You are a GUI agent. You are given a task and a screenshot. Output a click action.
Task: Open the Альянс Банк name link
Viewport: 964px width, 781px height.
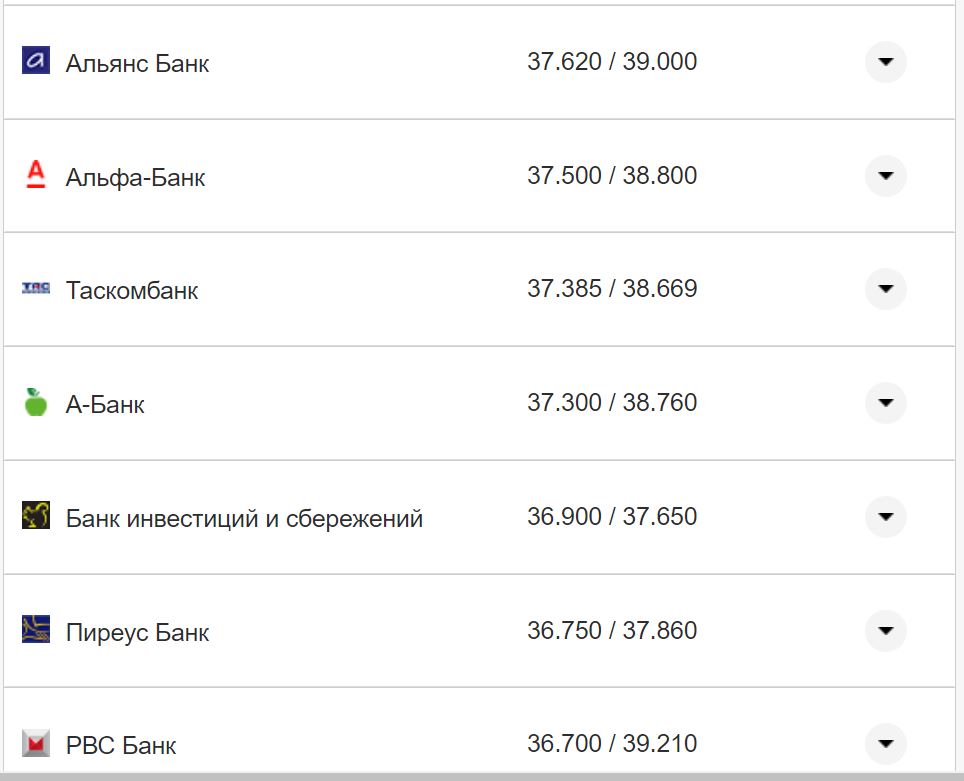click(137, 63)
